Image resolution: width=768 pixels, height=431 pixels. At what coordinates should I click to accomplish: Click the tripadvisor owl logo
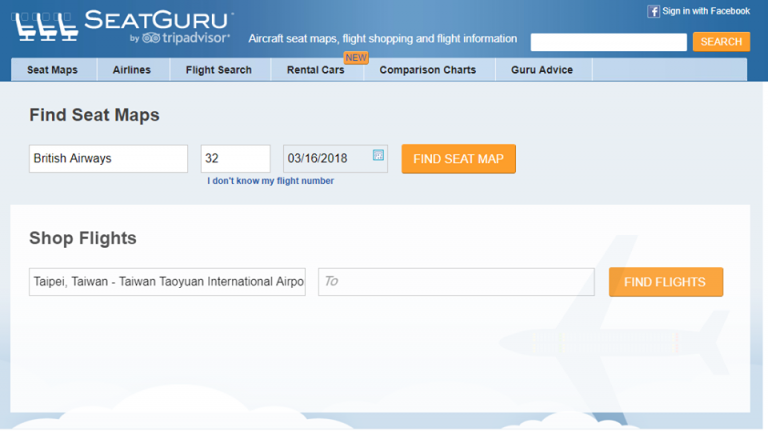151,38
